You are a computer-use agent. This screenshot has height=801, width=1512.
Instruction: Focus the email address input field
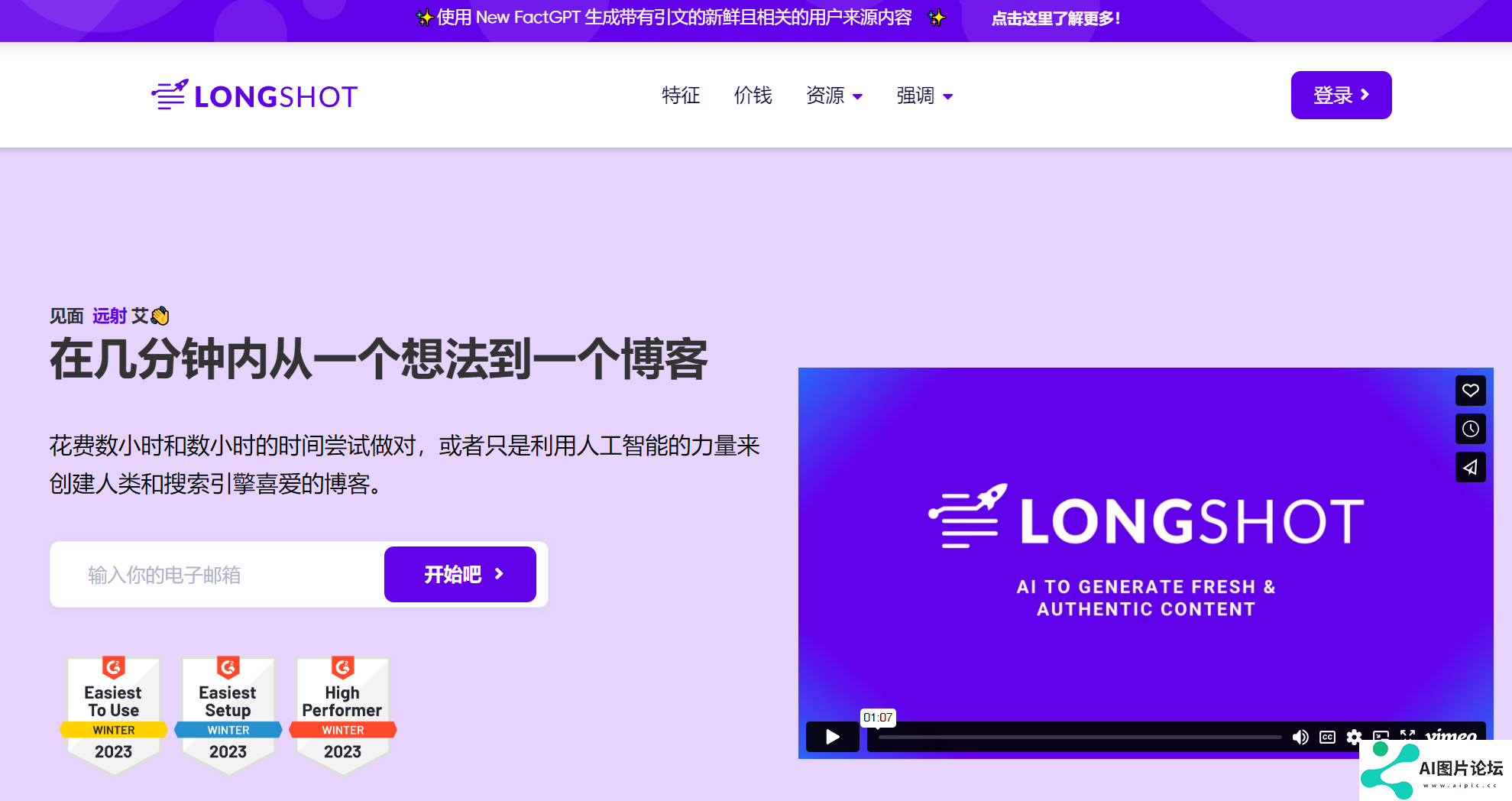[218, 575]
